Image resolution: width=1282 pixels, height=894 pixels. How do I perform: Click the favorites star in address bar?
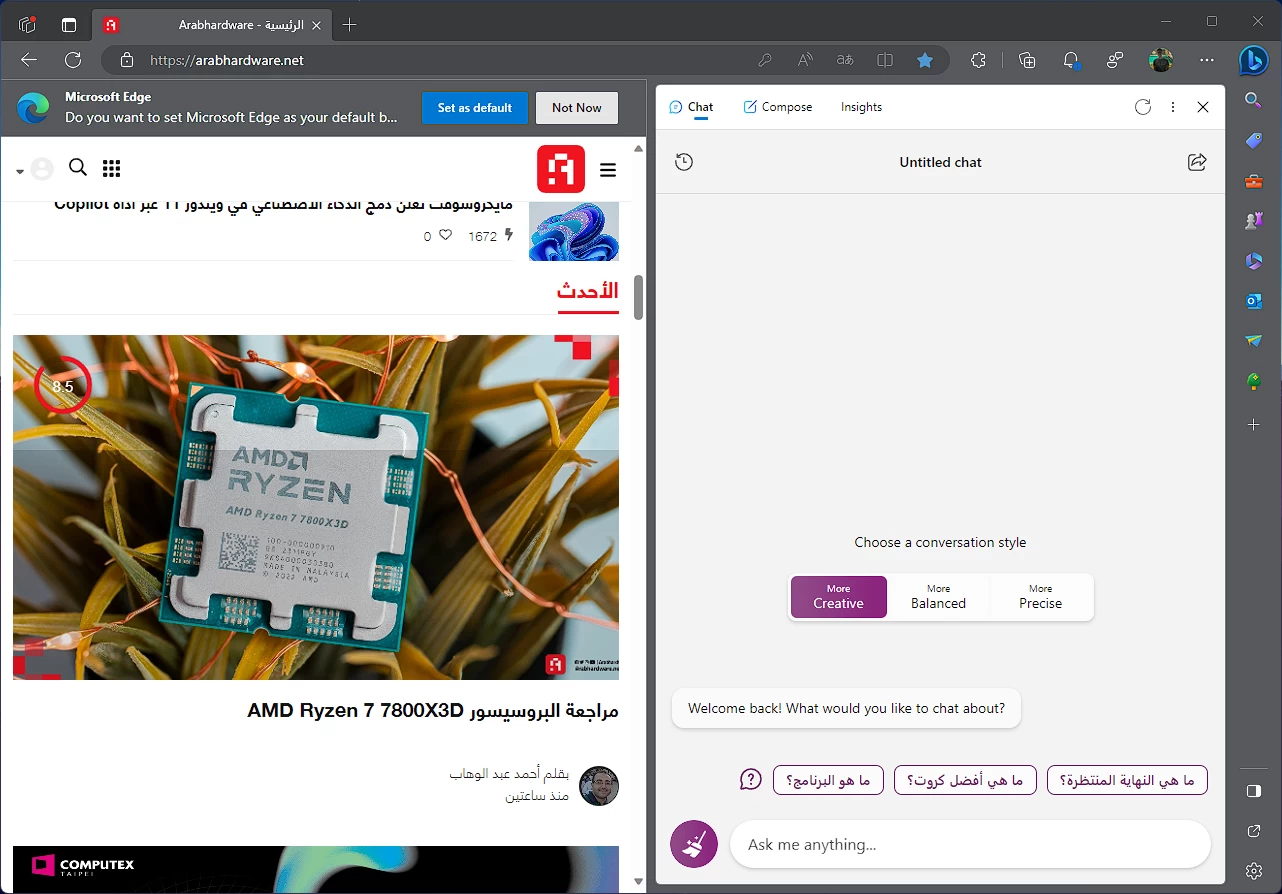pyautogui.click(x=925, y=60)
